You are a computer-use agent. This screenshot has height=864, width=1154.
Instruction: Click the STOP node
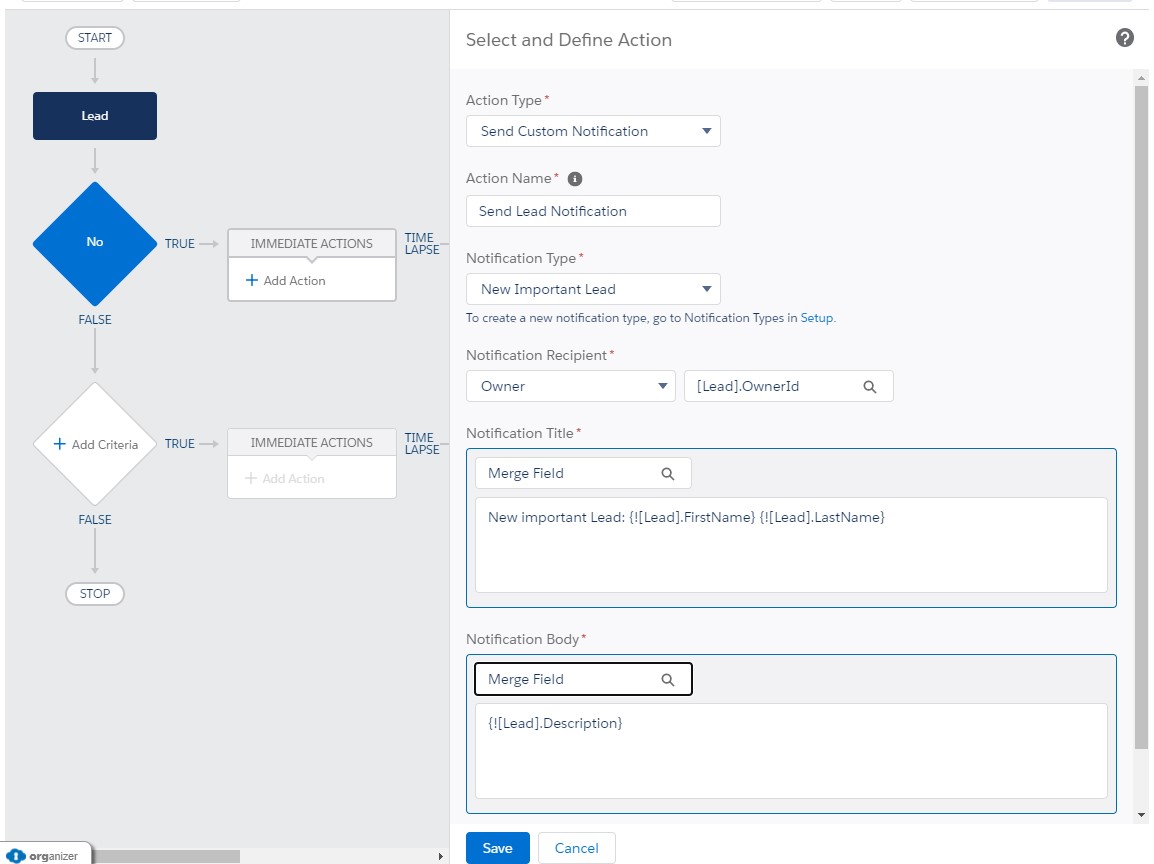point(95,593)
